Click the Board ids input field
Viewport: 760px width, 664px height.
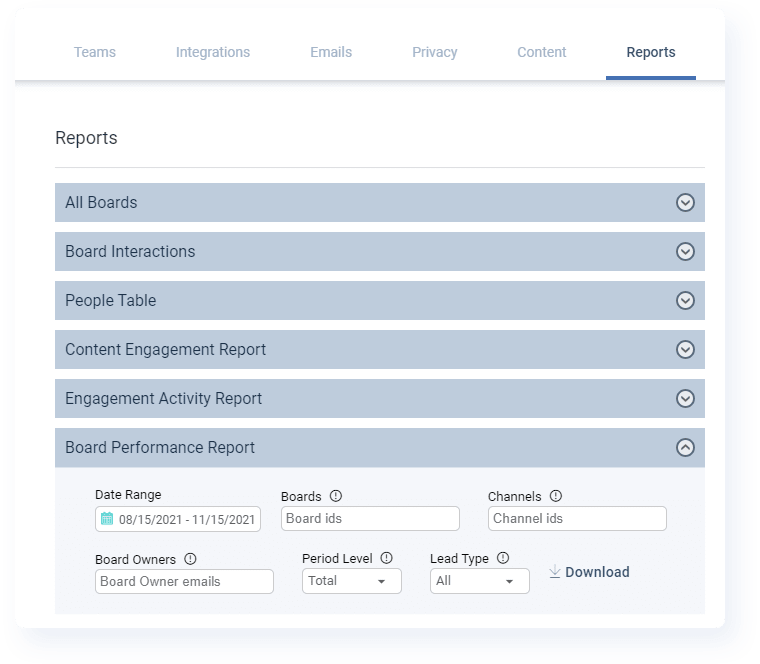click(x=370, y=518)
